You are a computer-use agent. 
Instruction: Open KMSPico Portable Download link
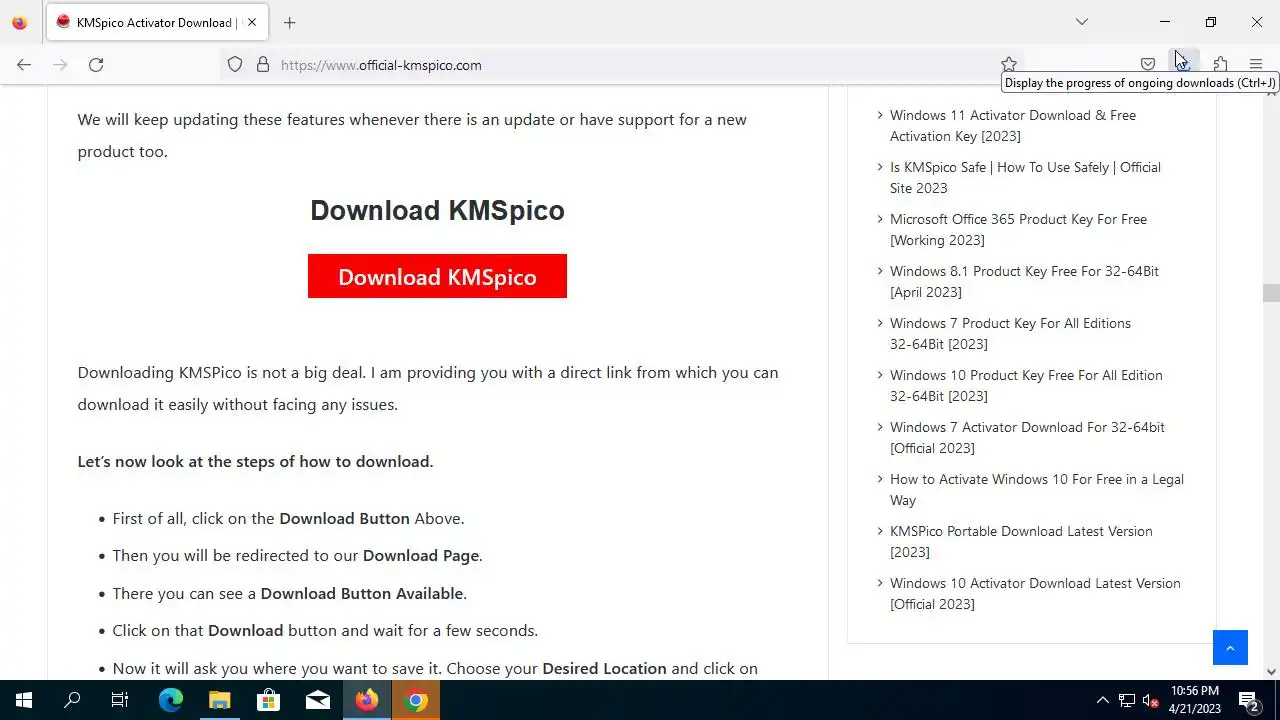(1021, 542)
